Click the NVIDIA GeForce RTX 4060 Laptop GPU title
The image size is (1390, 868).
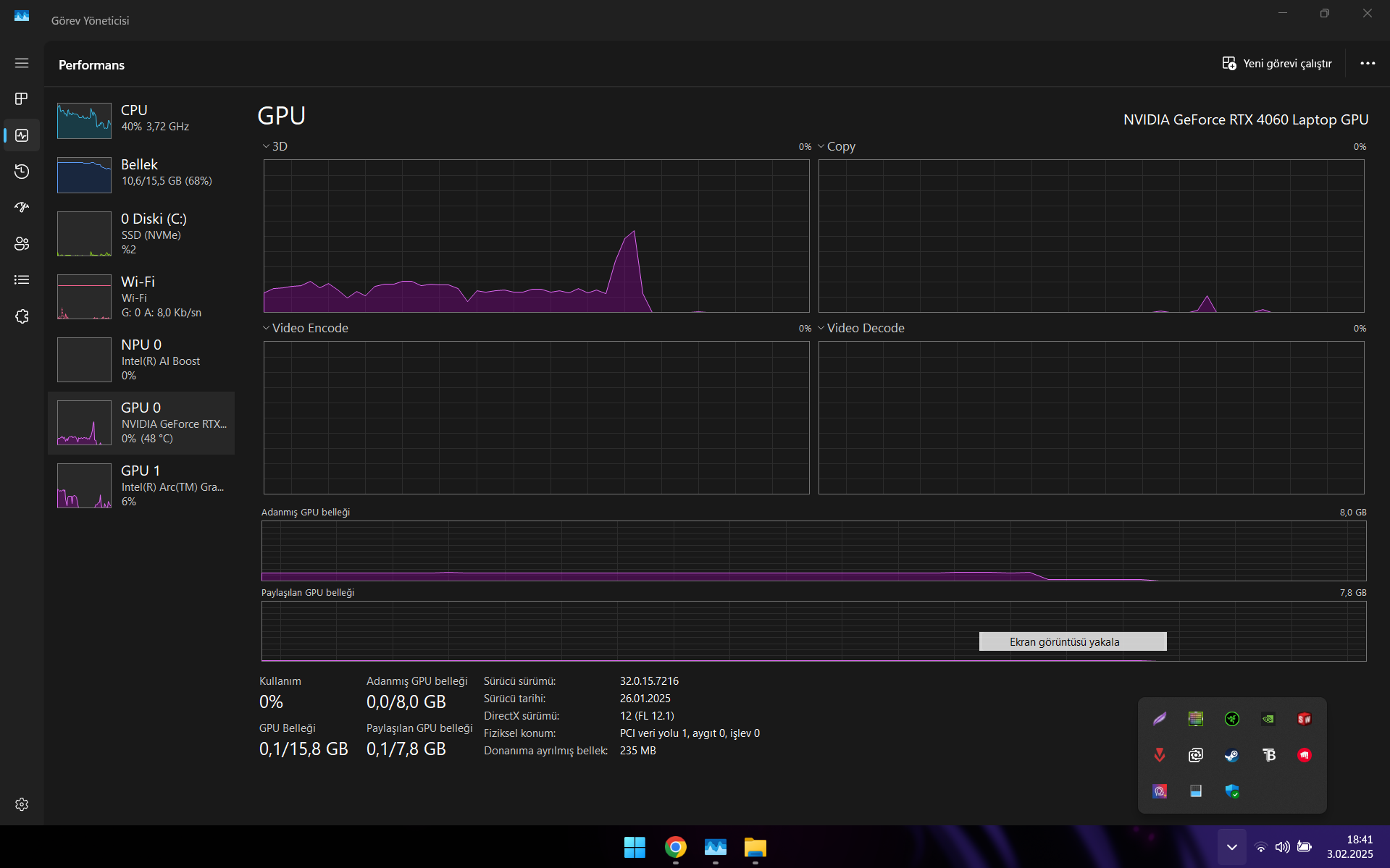(x=1246, y=119)
